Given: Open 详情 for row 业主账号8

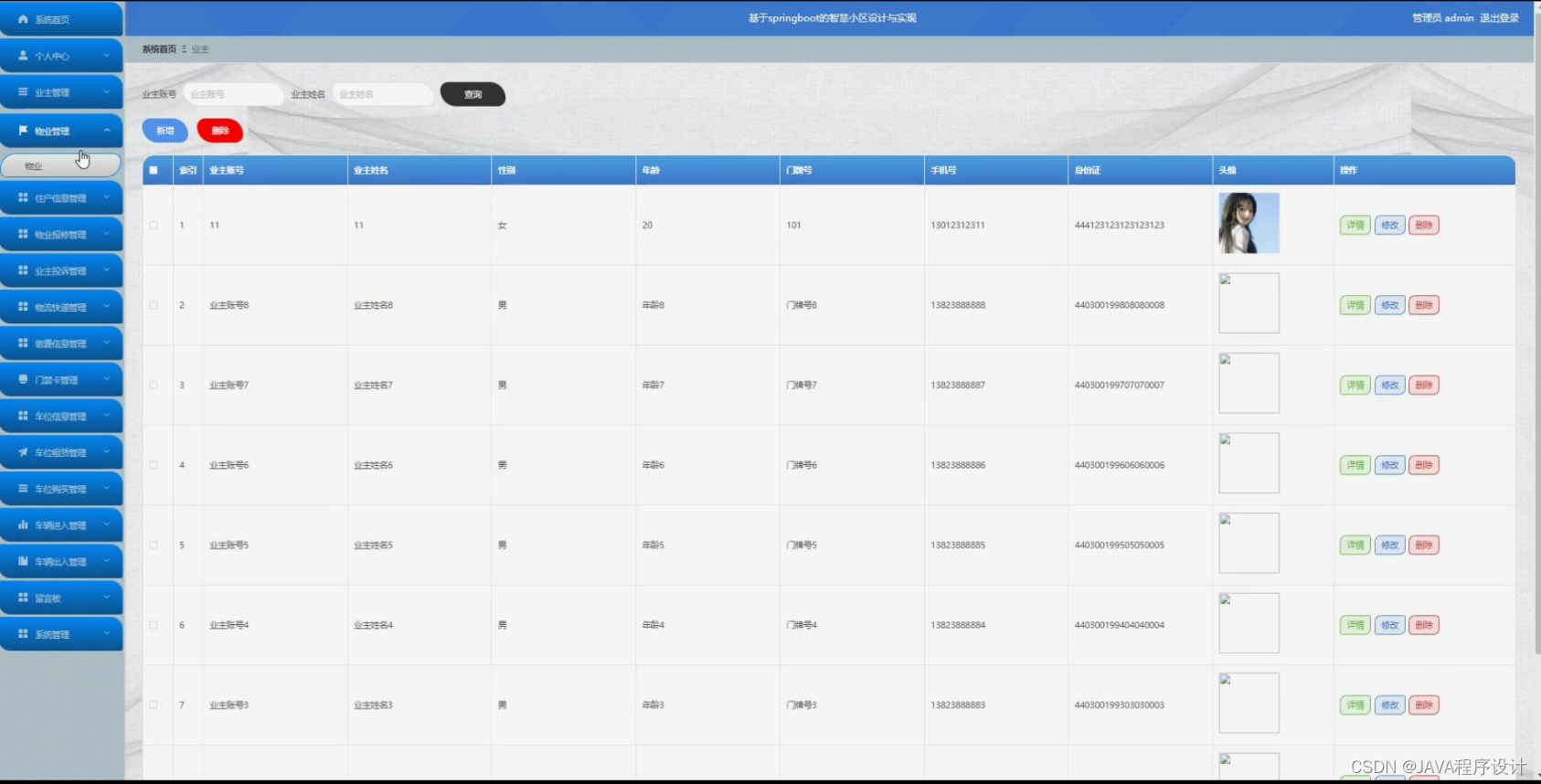Looking at the screenshot, I should [1355, 305].
